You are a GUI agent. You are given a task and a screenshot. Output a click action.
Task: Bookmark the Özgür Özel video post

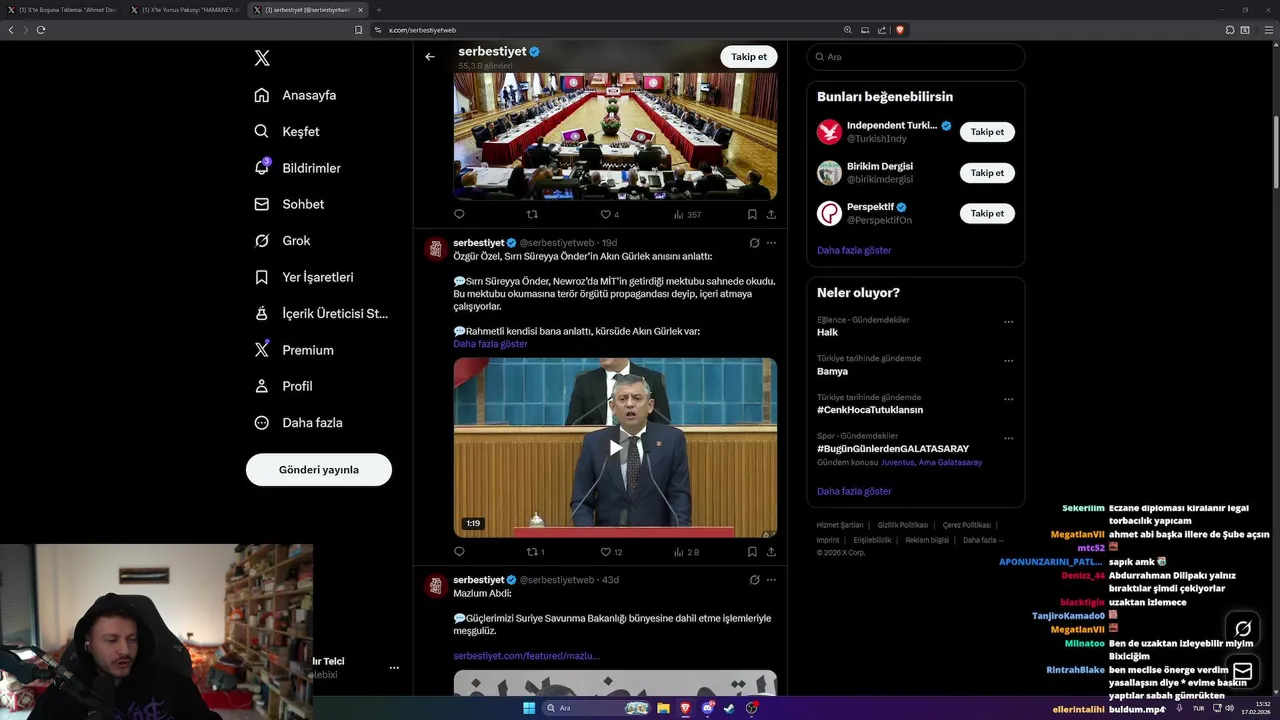point(752,551)
